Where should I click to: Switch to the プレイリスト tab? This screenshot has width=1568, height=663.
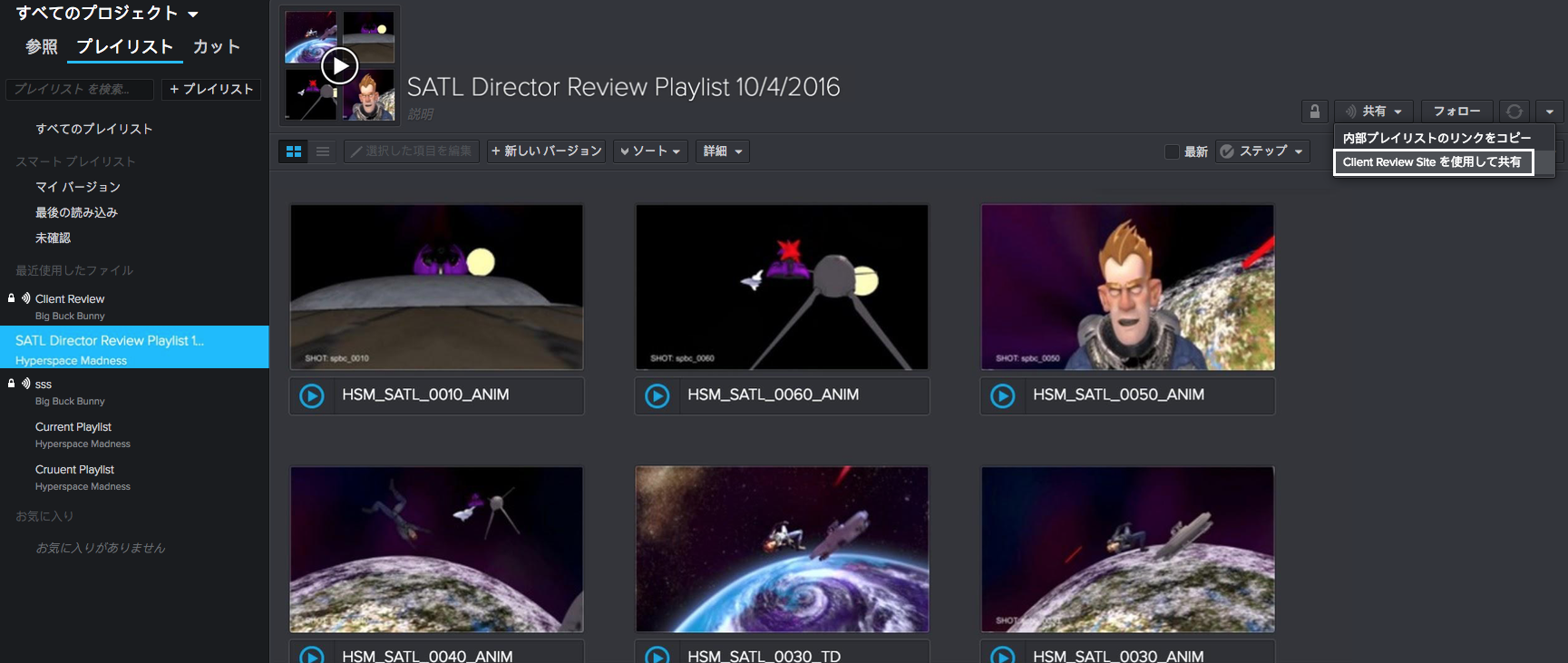[x=124, y=46]
